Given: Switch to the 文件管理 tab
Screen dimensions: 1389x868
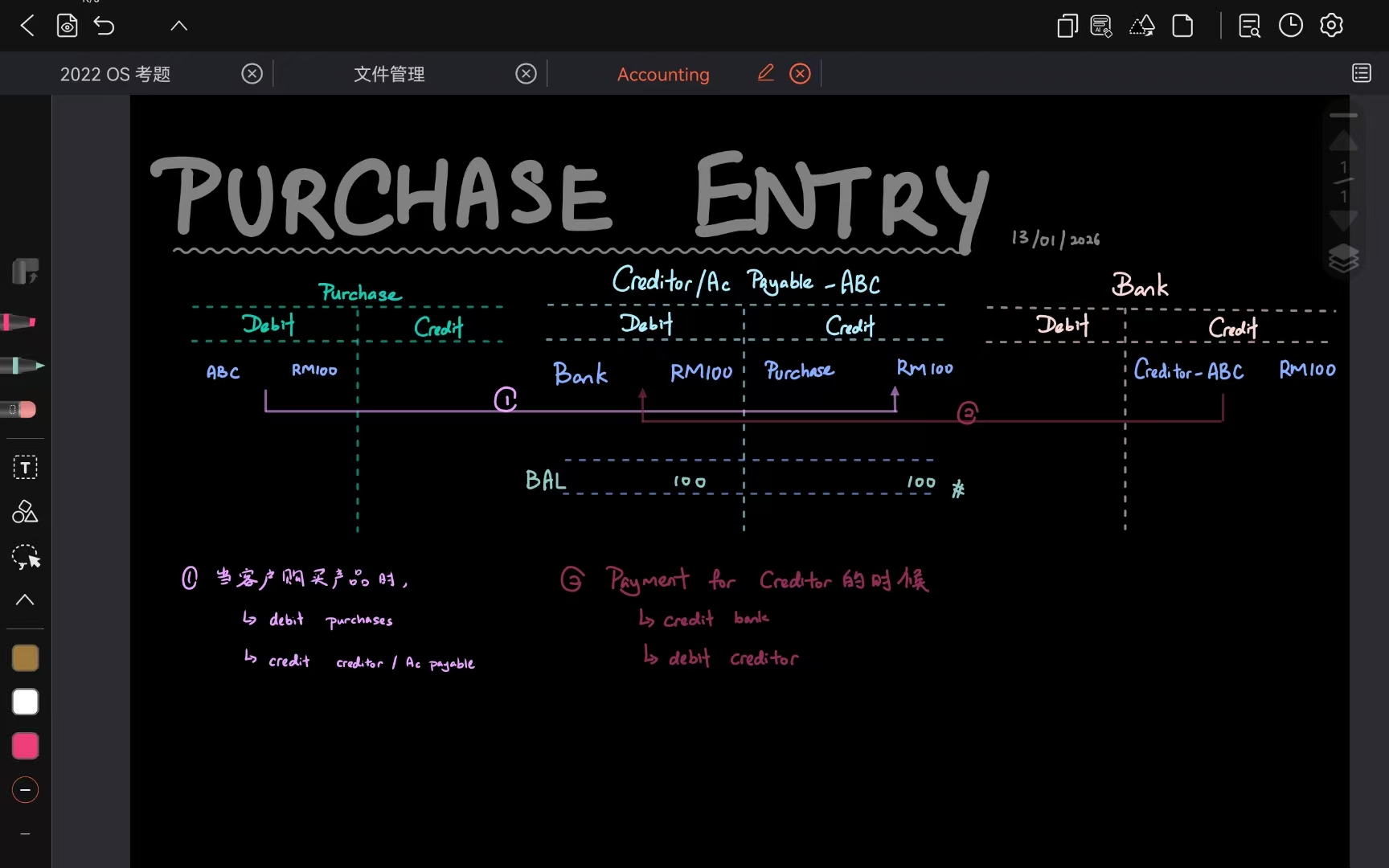Looking at the screenshot, I should click(388, 73).
